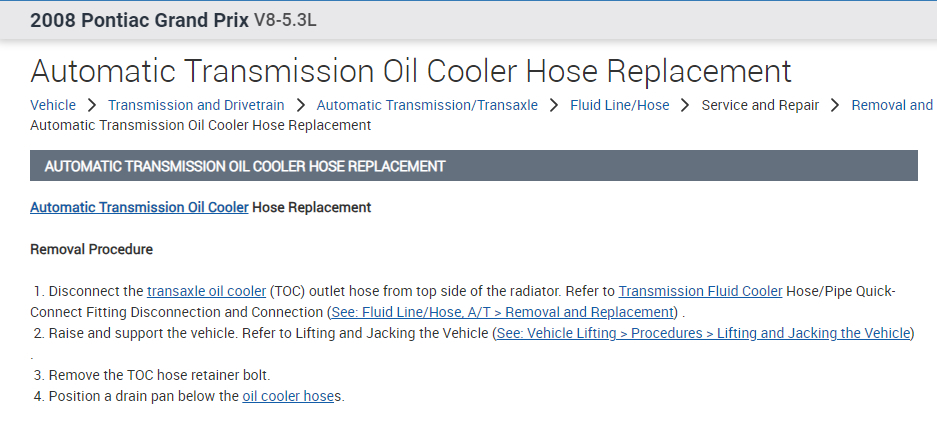This screenshot has height=421, width=937.
Task: Follow the 'transaxle oil cooler' link in step 1
Action: (x=206, y=291)
